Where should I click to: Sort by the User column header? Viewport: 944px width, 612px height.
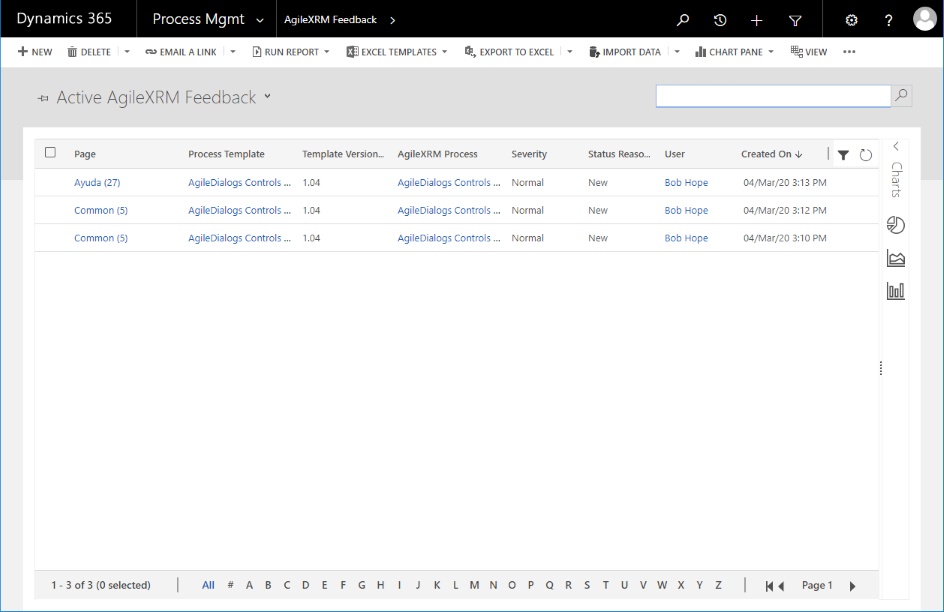tap(675, 154)
